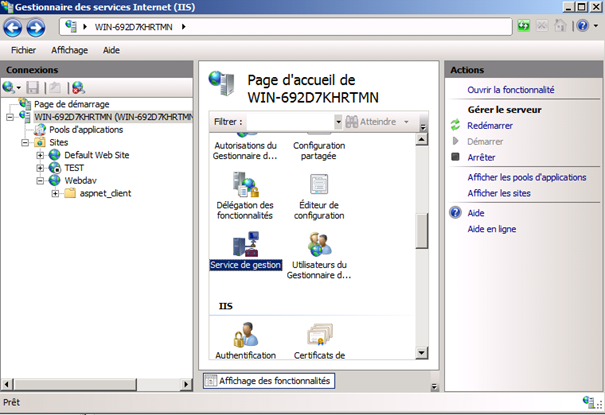This screenshot has width=605, height=415.
Task: Expand the TEST site node
Action: [41, 168]
